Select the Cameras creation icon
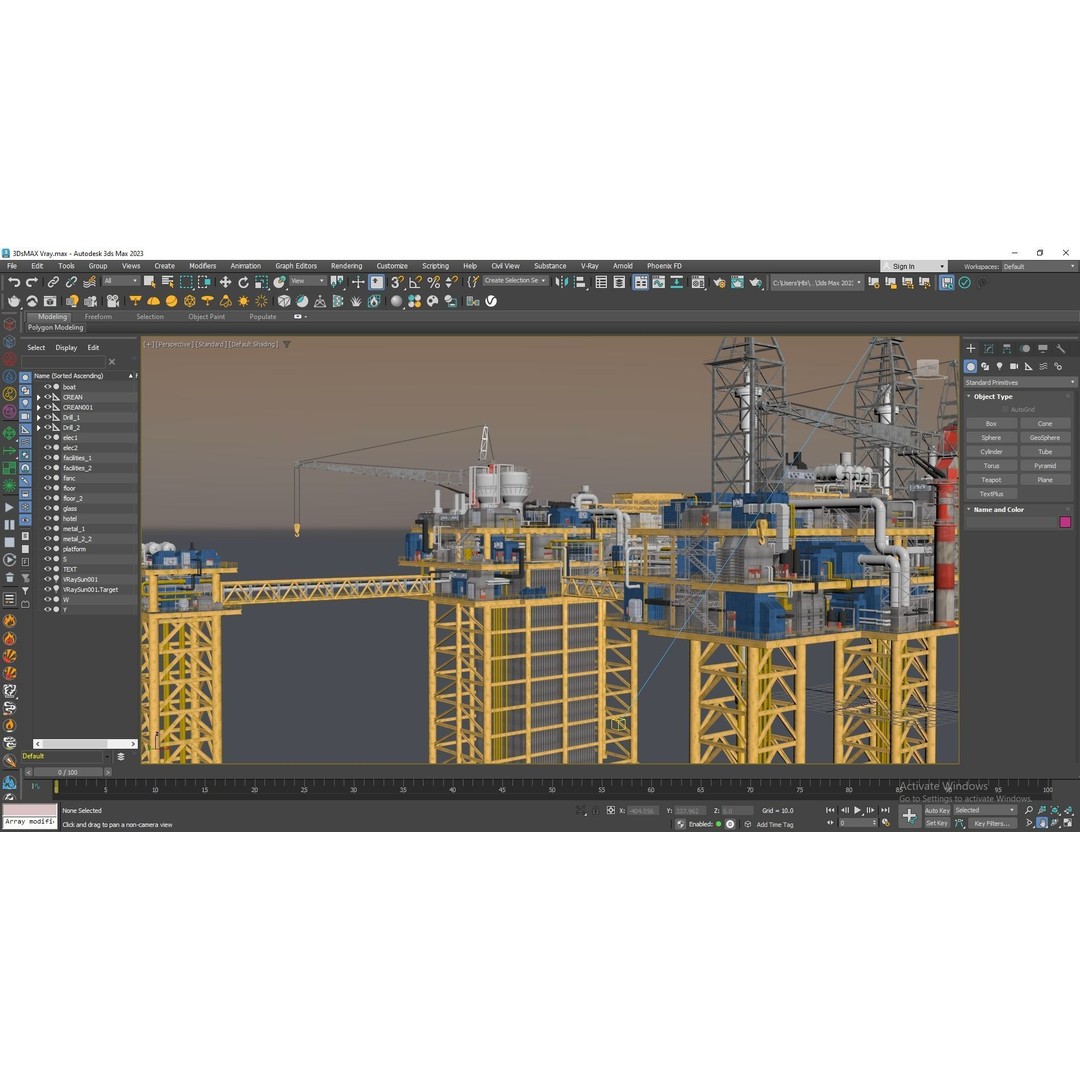 [1014, 366]
